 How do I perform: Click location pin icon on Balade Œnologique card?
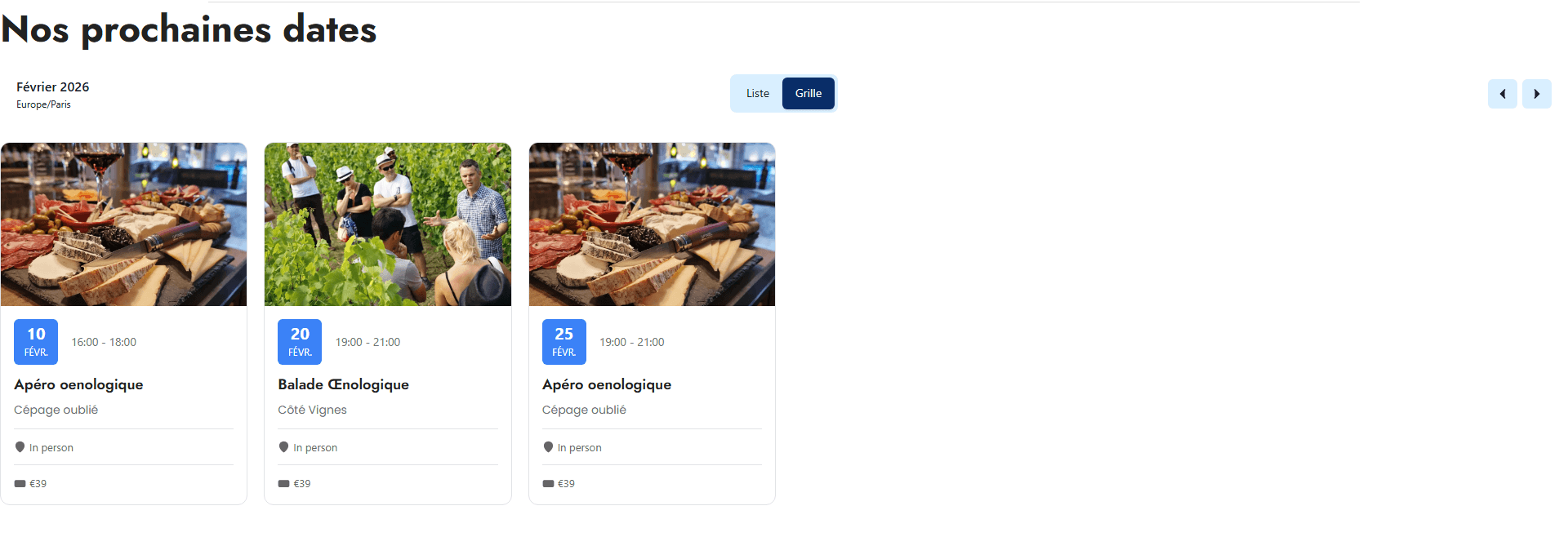point(283,447)
